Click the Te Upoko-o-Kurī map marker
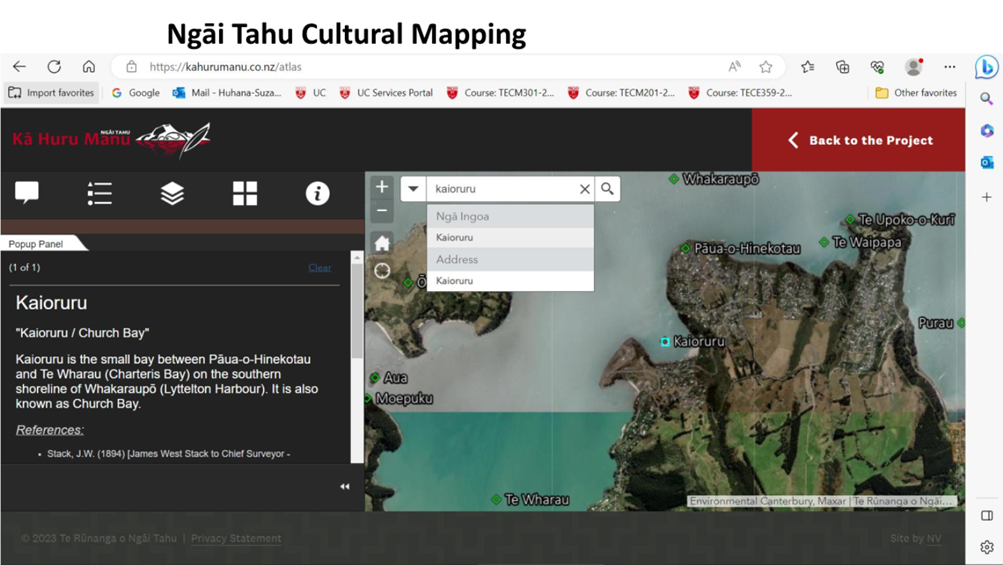The height and width of the screenshot is (565, 1003). [x=850, y=219]
